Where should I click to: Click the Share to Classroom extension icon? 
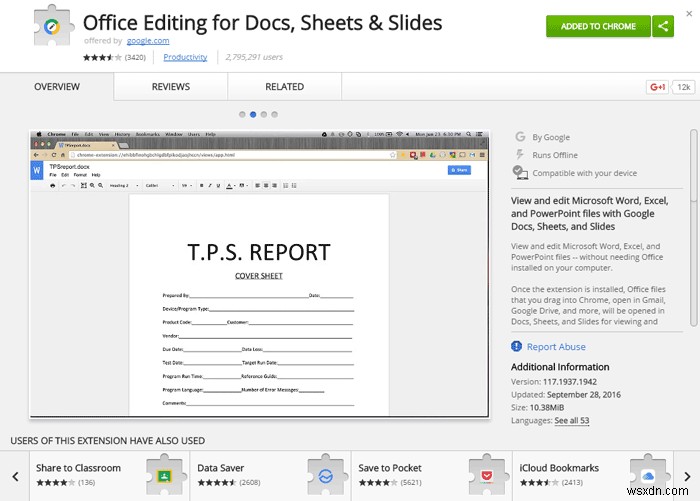[165, 476]
